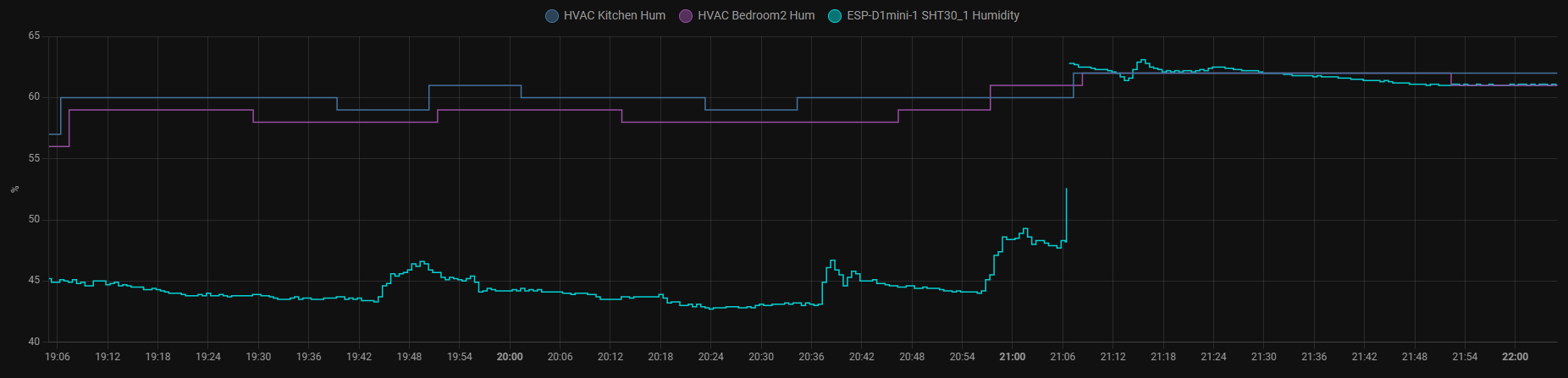1568x378 pixels.
Task: Click the 20:54 time axis label
Action: pyautogui.click(x=962, y=357)
